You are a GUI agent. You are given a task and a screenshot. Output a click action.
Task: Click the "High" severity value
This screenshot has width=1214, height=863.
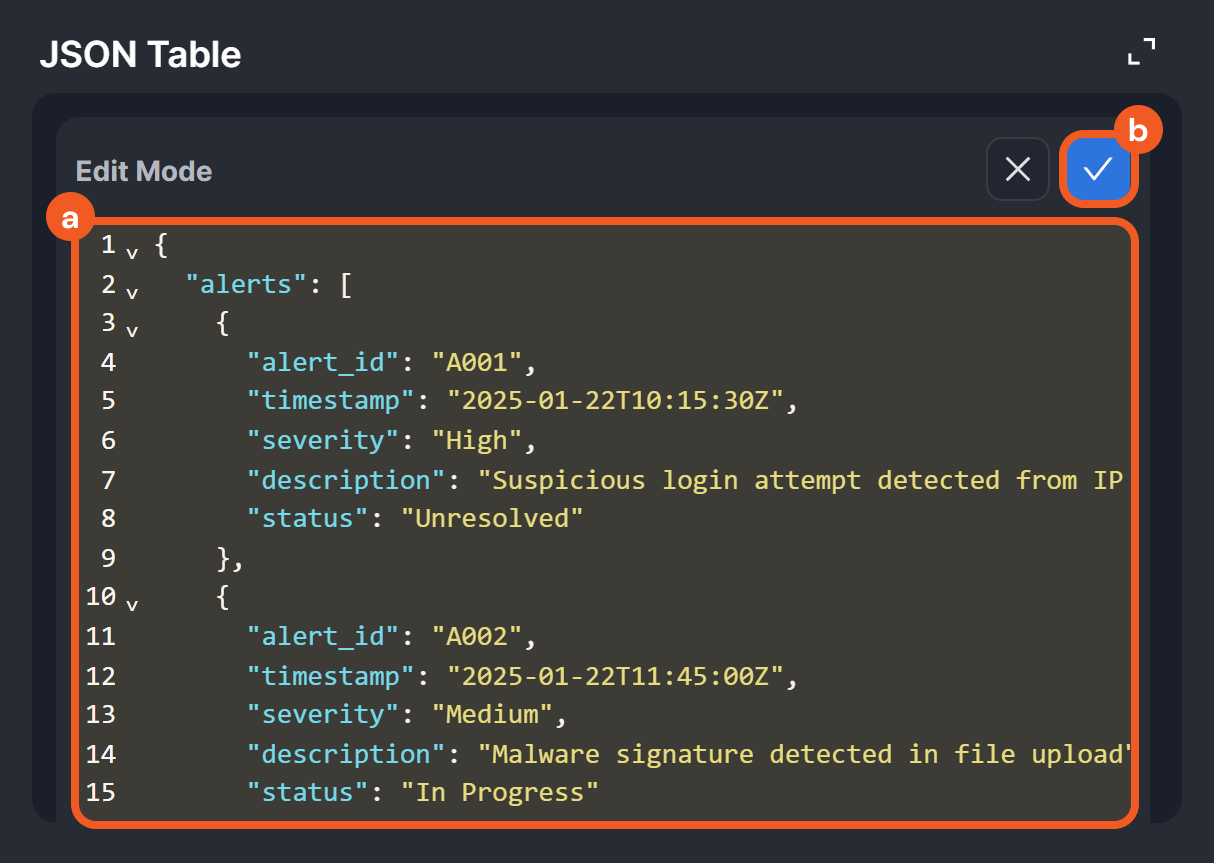pyautogui.click(x=477, y=440)
